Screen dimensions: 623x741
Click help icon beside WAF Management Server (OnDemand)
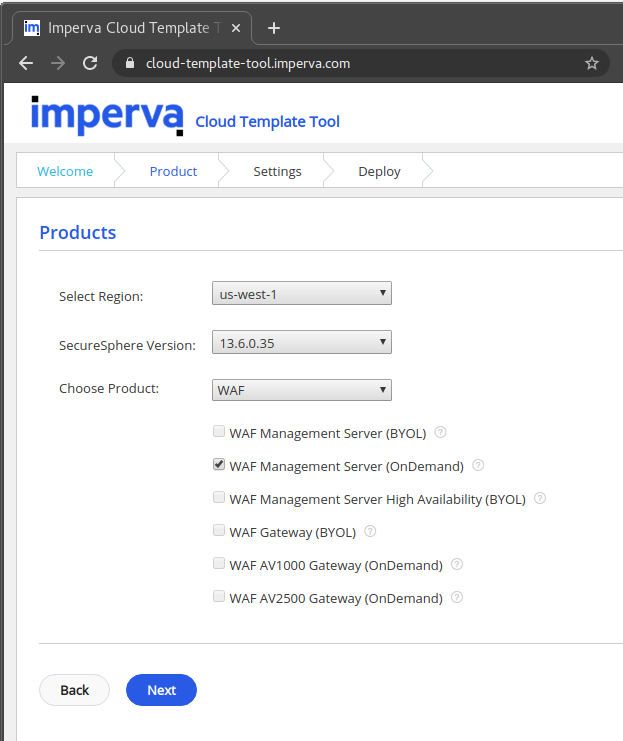tap(478, 465)
